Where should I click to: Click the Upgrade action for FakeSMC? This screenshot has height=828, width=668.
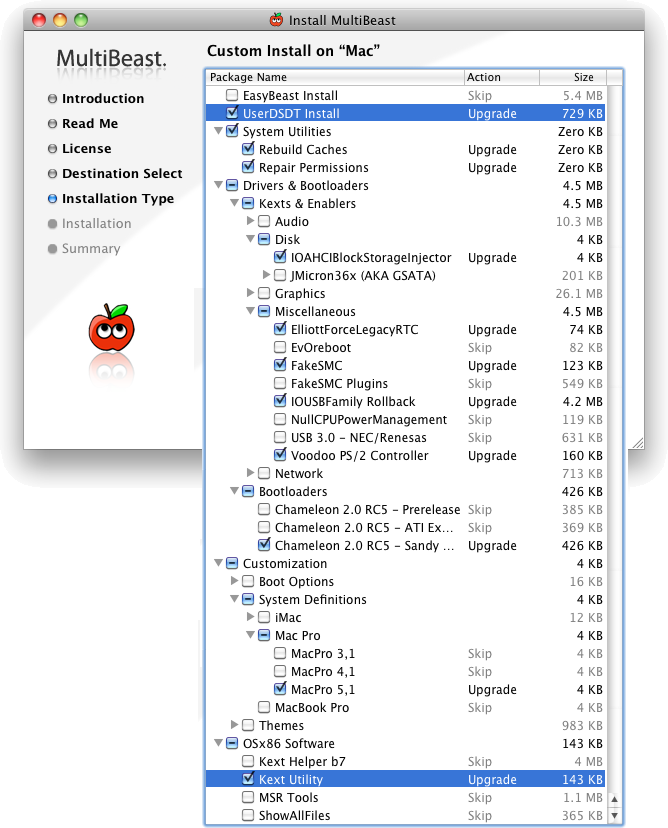coord(492,365)
